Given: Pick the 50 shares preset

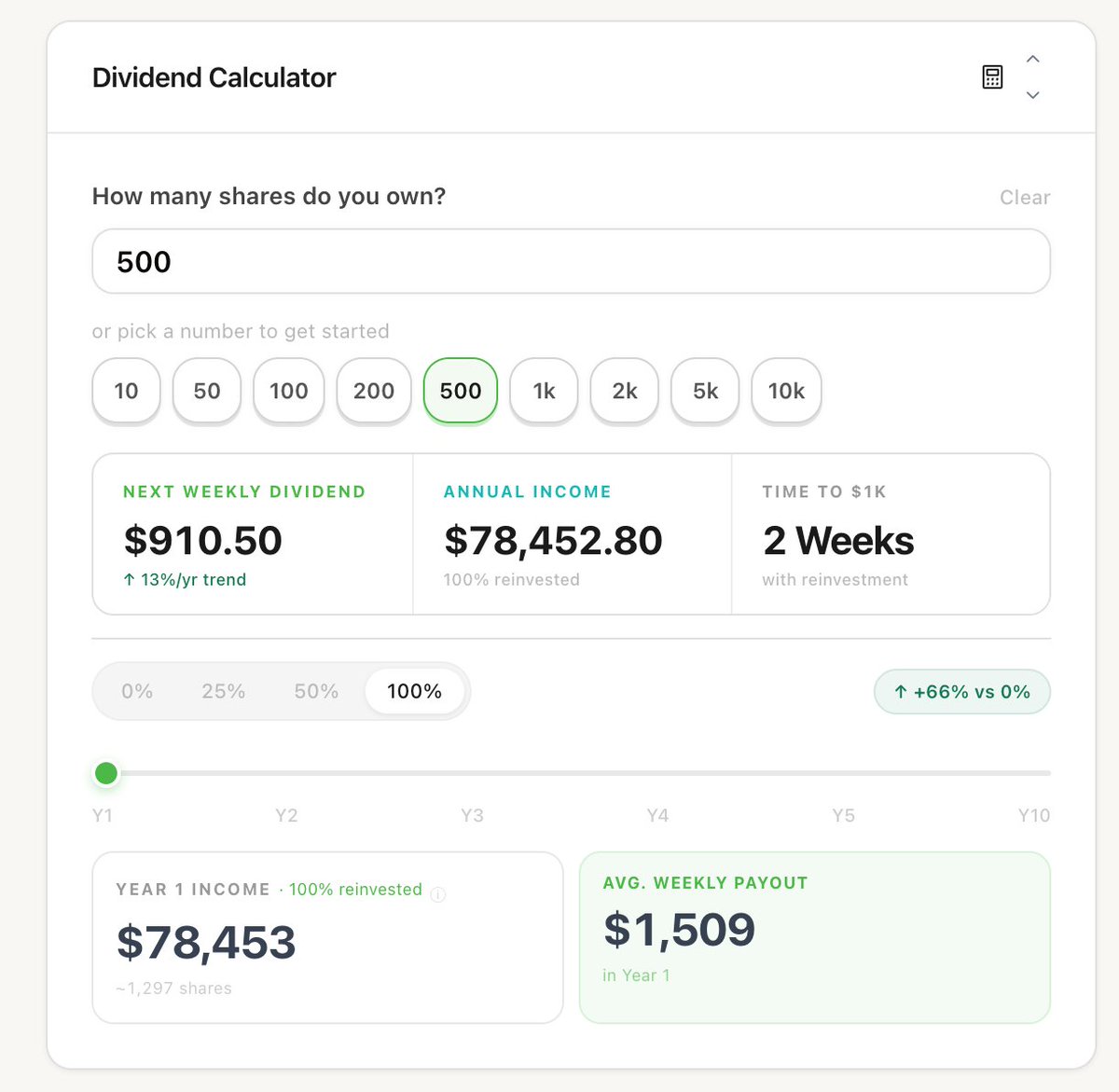Looking at the screenshot, I should [x=207, y=391].
